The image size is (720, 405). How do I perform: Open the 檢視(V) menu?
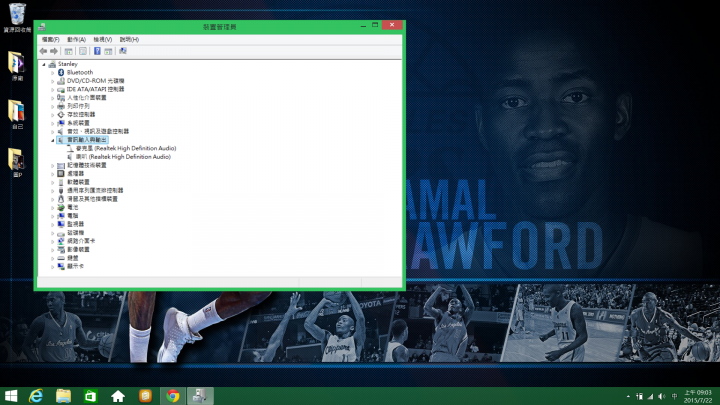102,39
